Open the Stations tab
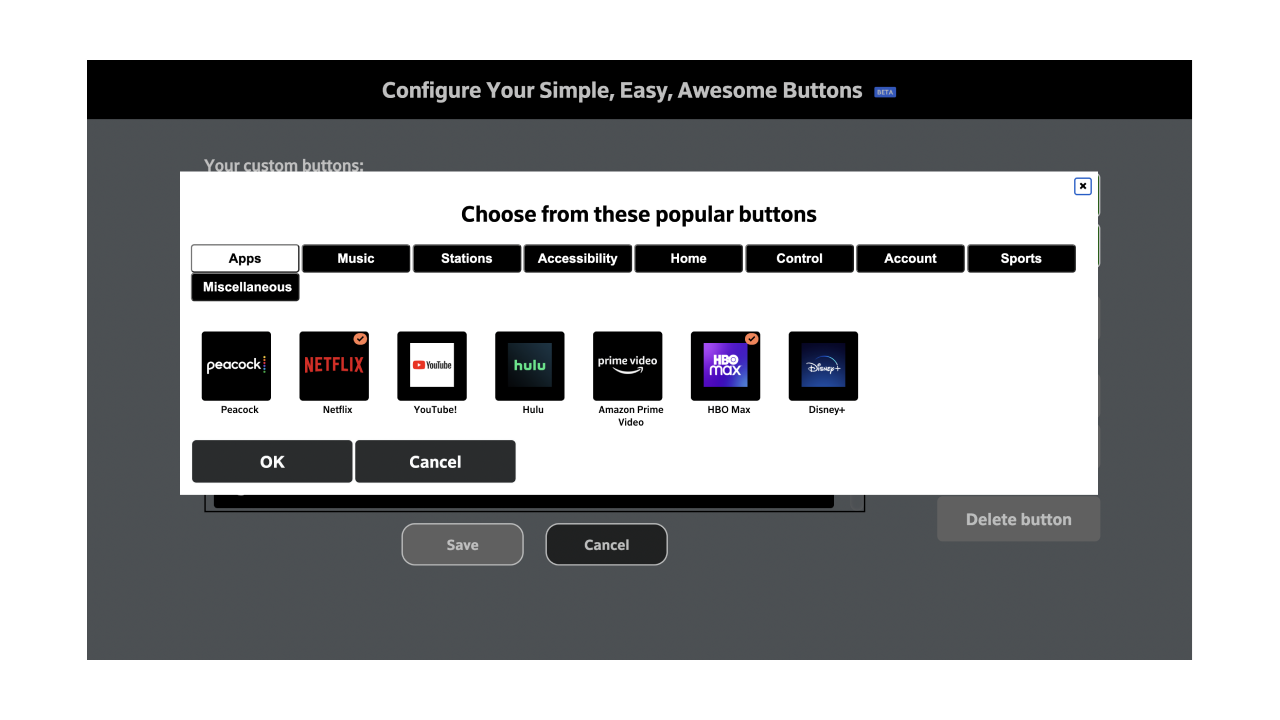The width and height of the screenshot is (1280, 720). click(x=467, y=259)
